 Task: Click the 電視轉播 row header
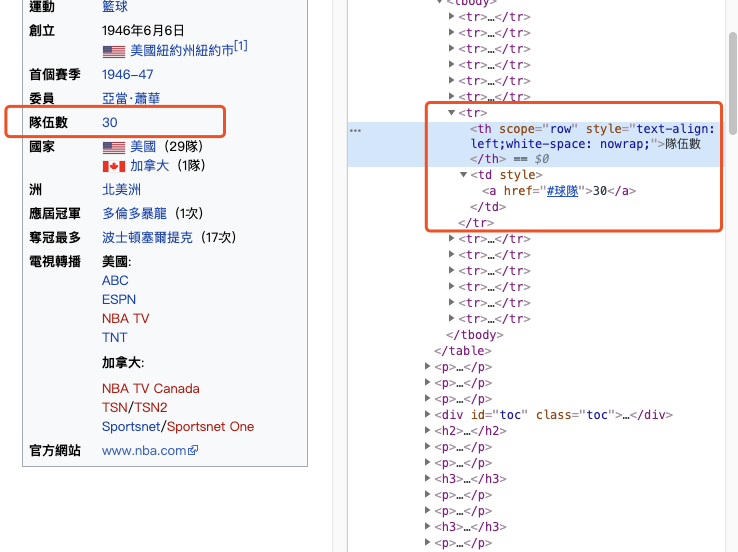55,262
